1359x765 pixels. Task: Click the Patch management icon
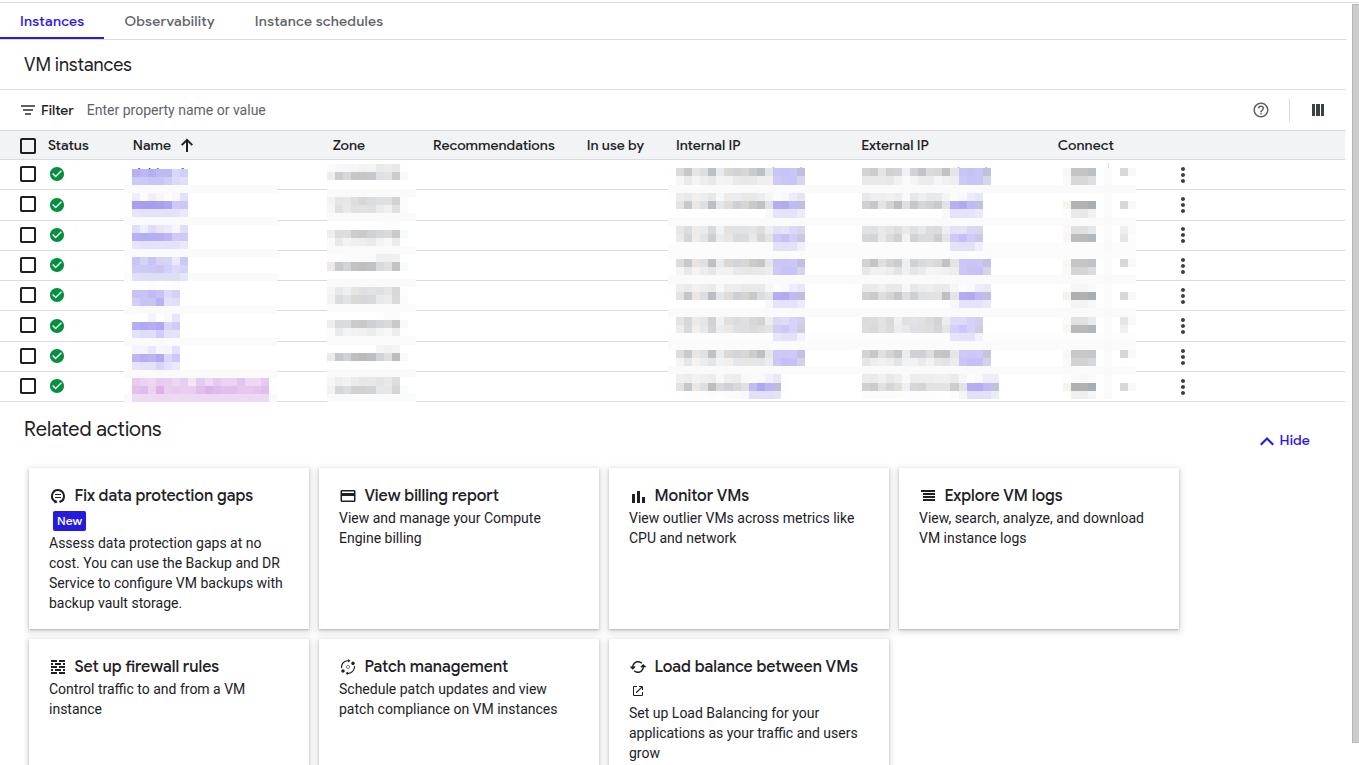click(x=348, y=667)
